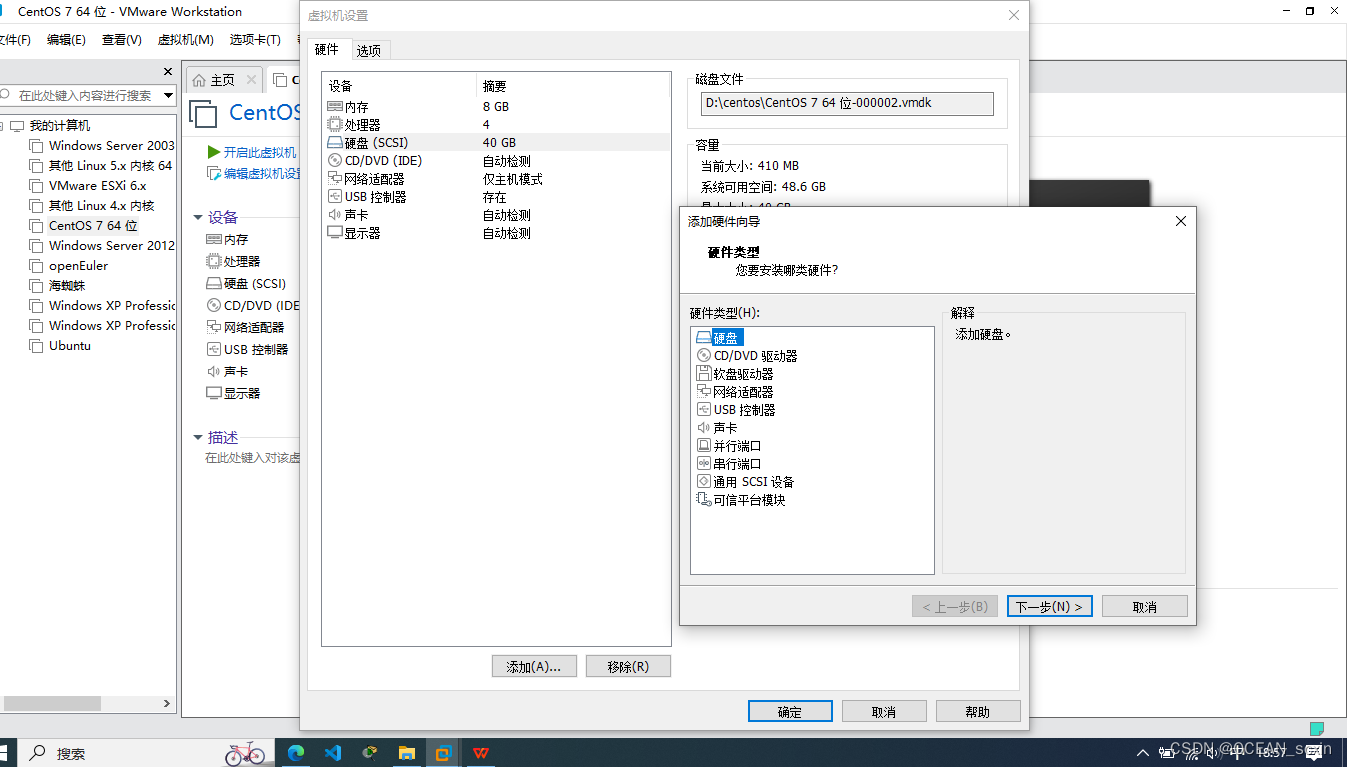The height and width of the screenshot is (767, 1347).
Task: Open the library search dropdown arrow
Action: click(x=168, y=95)
